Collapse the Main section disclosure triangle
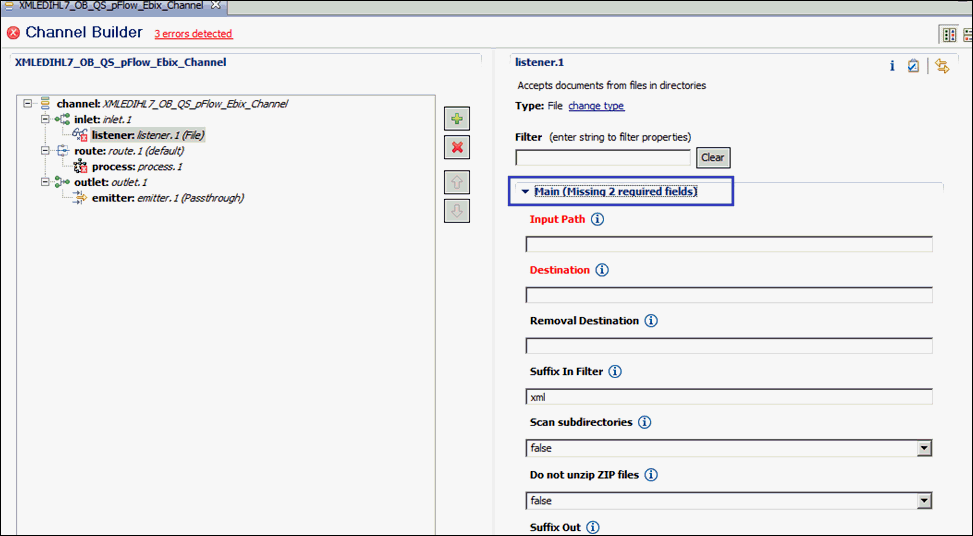 pyautogui.click(x=525, y=192)
